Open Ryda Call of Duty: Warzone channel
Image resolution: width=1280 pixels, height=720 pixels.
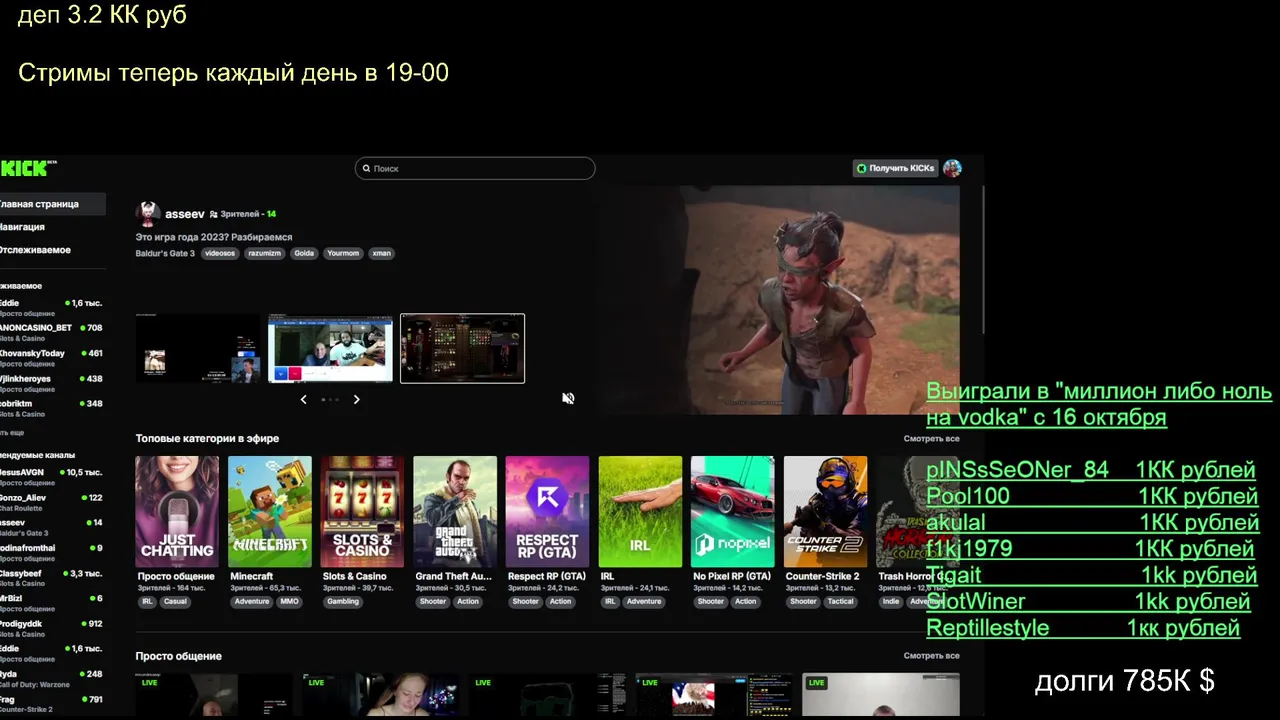tap(52, 678)
